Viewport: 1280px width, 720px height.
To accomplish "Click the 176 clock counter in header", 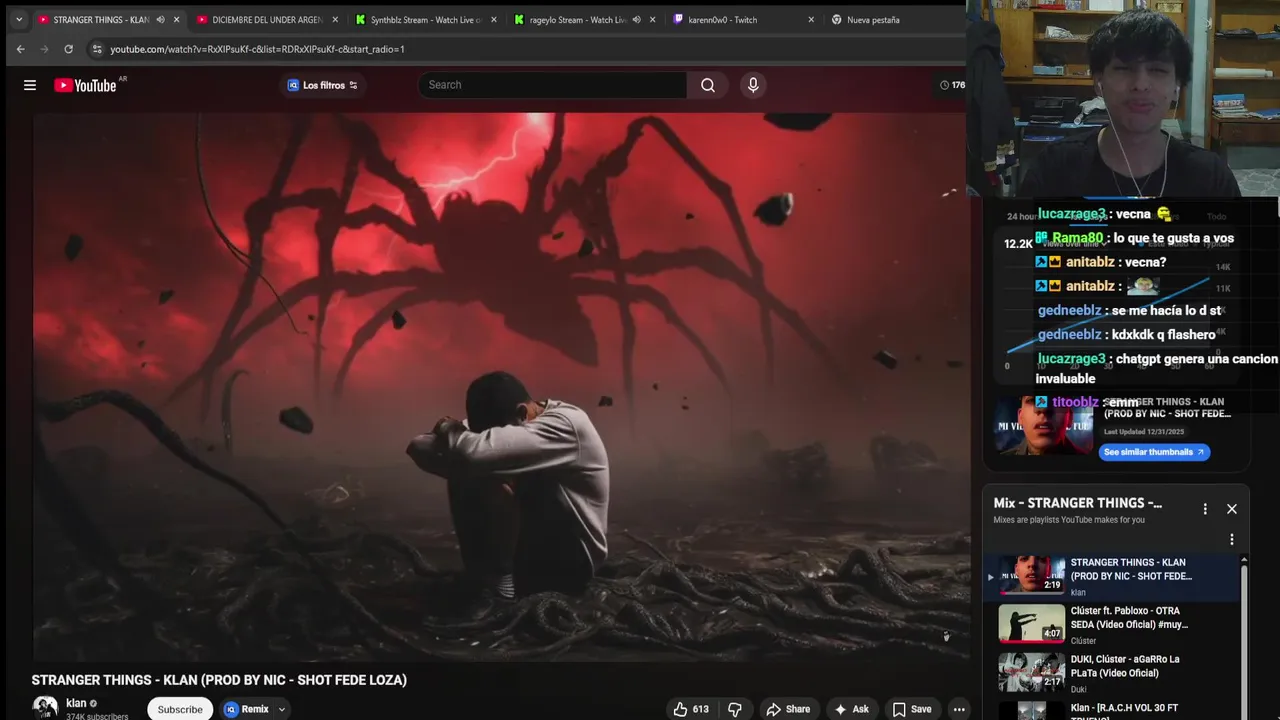I will [952, 85].
